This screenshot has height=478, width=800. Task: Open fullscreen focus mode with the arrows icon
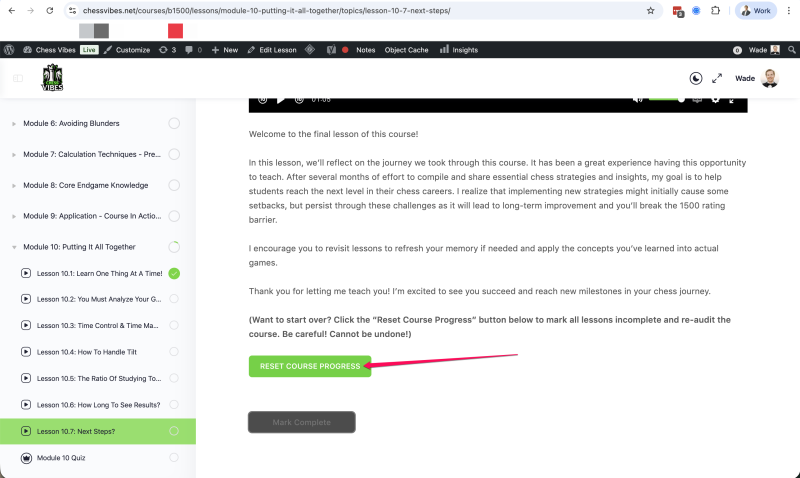[x=717, y=78]
